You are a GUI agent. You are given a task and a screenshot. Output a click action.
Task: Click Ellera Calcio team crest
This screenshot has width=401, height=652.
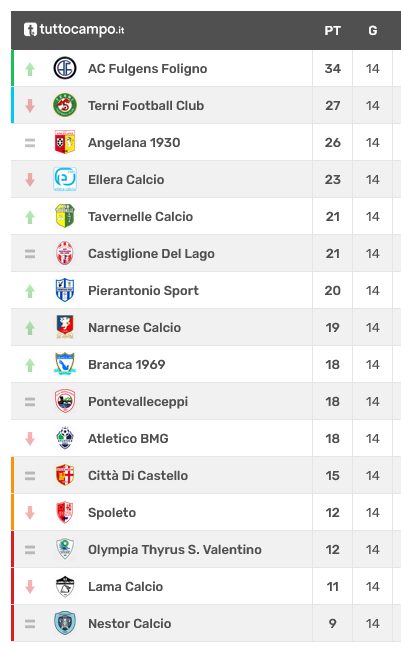65,179
